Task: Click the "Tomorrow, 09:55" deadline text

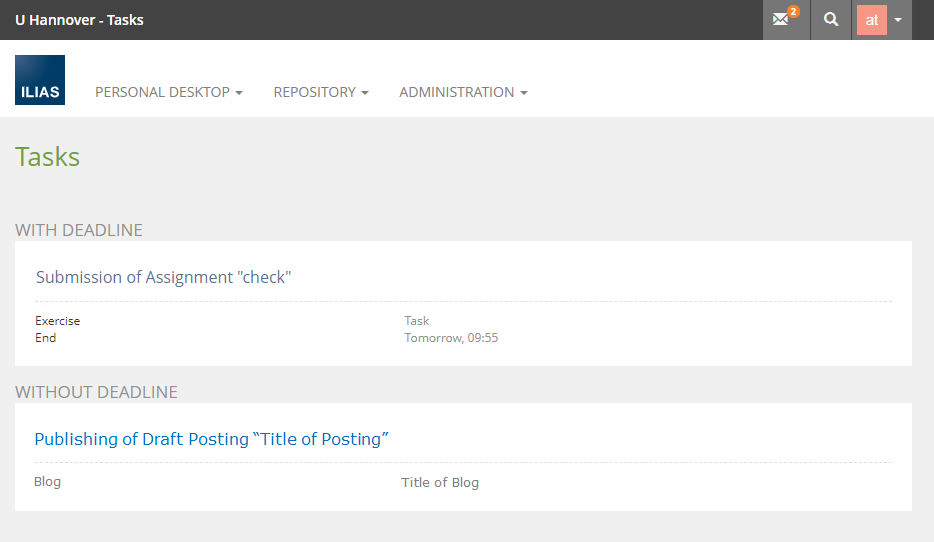Action: [x=451, y=338]
